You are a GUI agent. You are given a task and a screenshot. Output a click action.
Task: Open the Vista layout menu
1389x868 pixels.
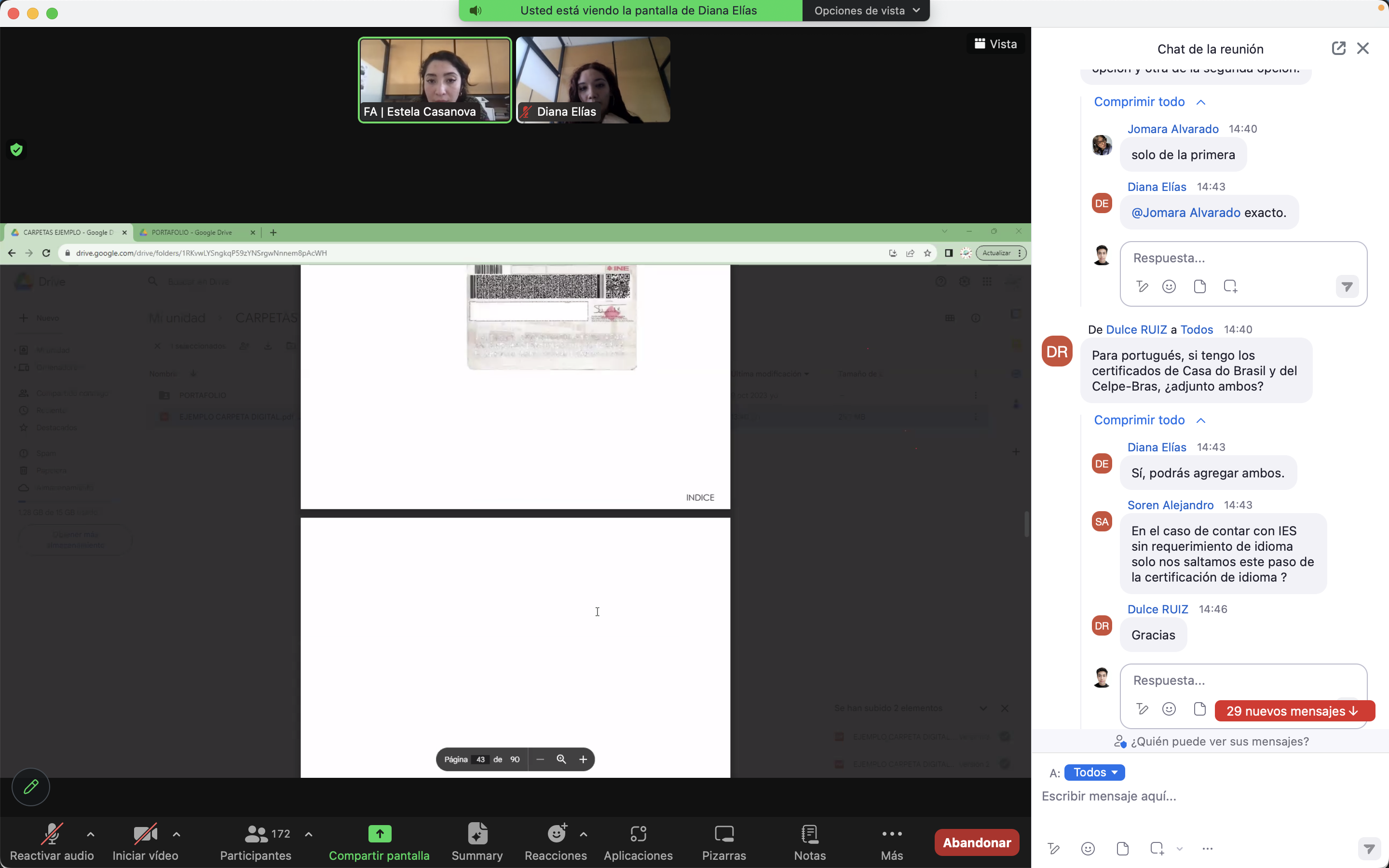pos(996,43)
